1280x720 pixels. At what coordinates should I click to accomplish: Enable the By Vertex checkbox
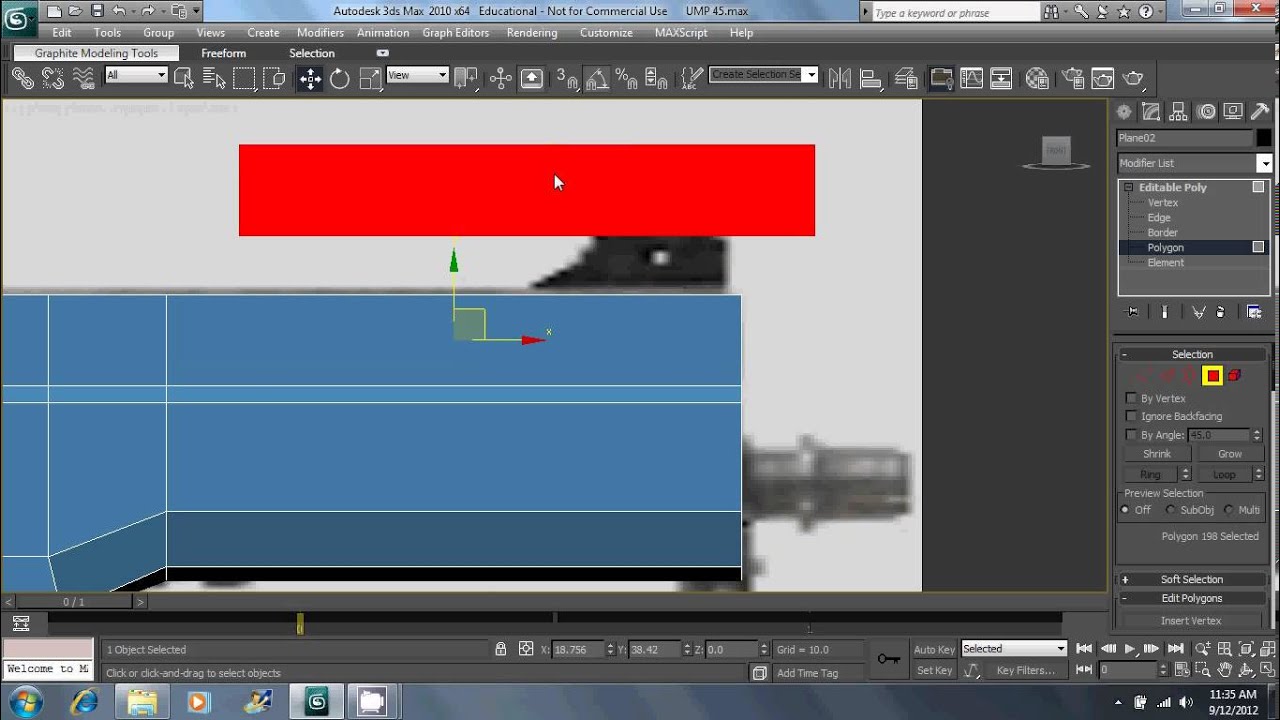pos(1131,398)
